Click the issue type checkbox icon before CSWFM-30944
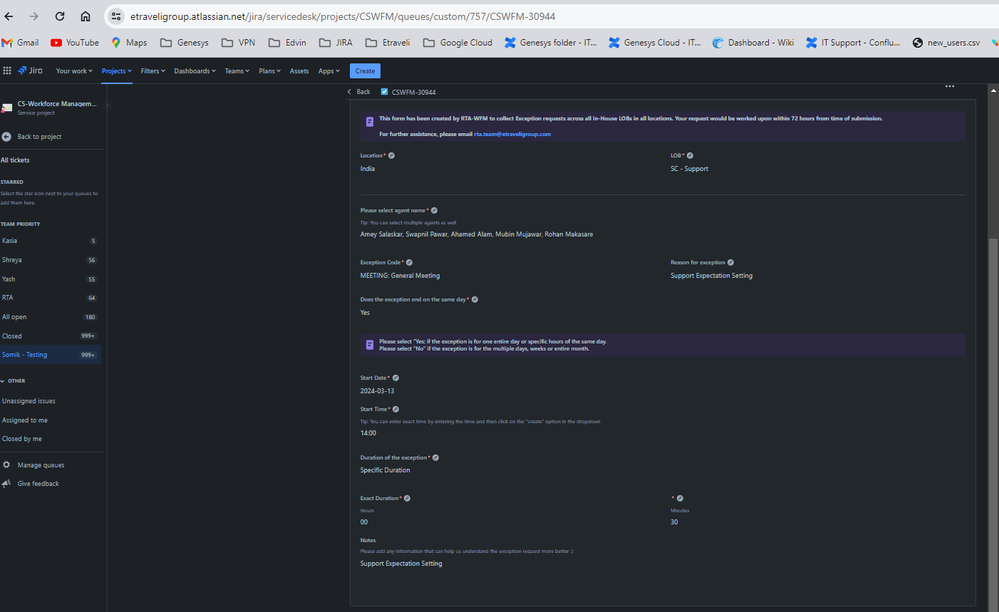The image size is (999, 612). pos(384,91)
